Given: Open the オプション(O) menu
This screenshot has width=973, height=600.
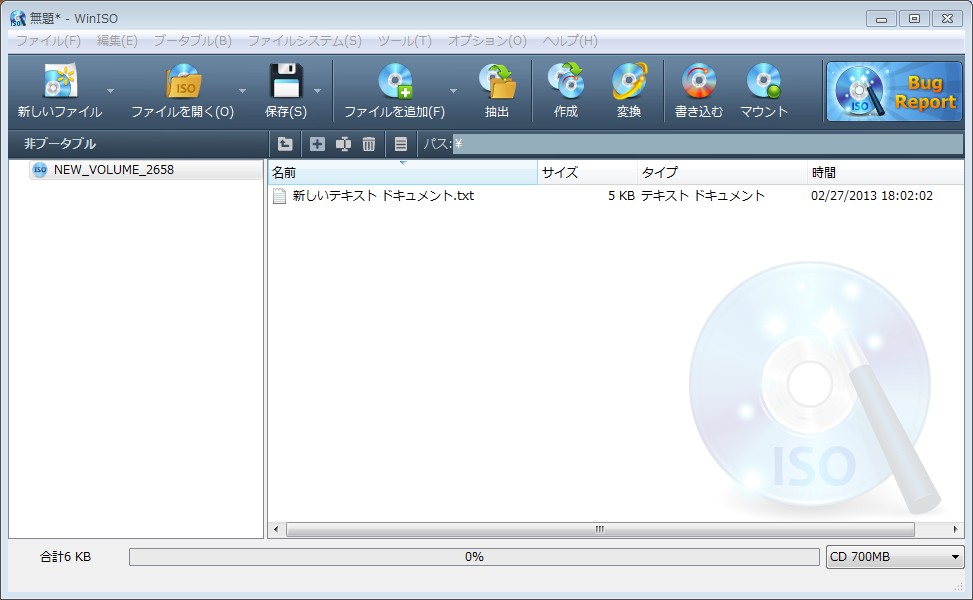Looking at the screenshot, I should pos(487,41).
